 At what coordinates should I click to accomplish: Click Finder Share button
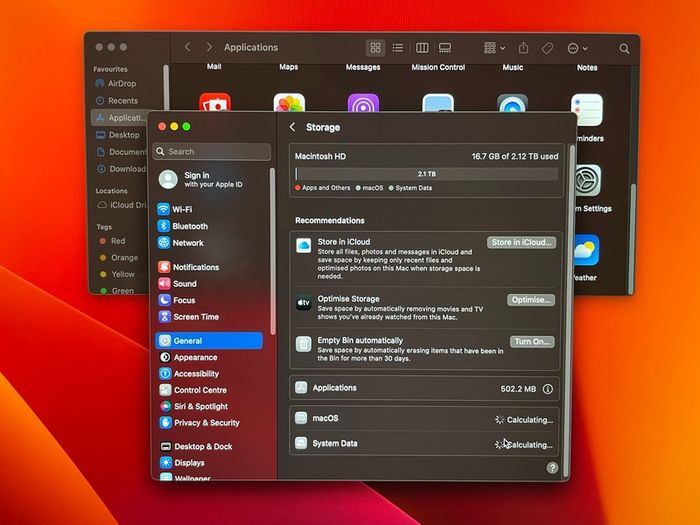coord(524,48)
